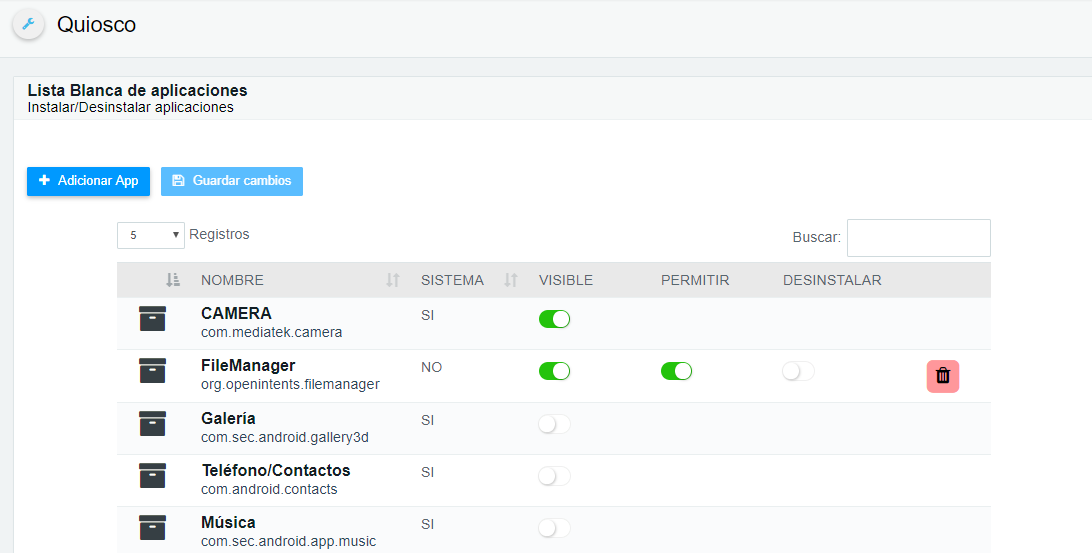The image size is (1092, 553).
Task: Click the CAMERA app archive box icon
Action: click(153, 318)
